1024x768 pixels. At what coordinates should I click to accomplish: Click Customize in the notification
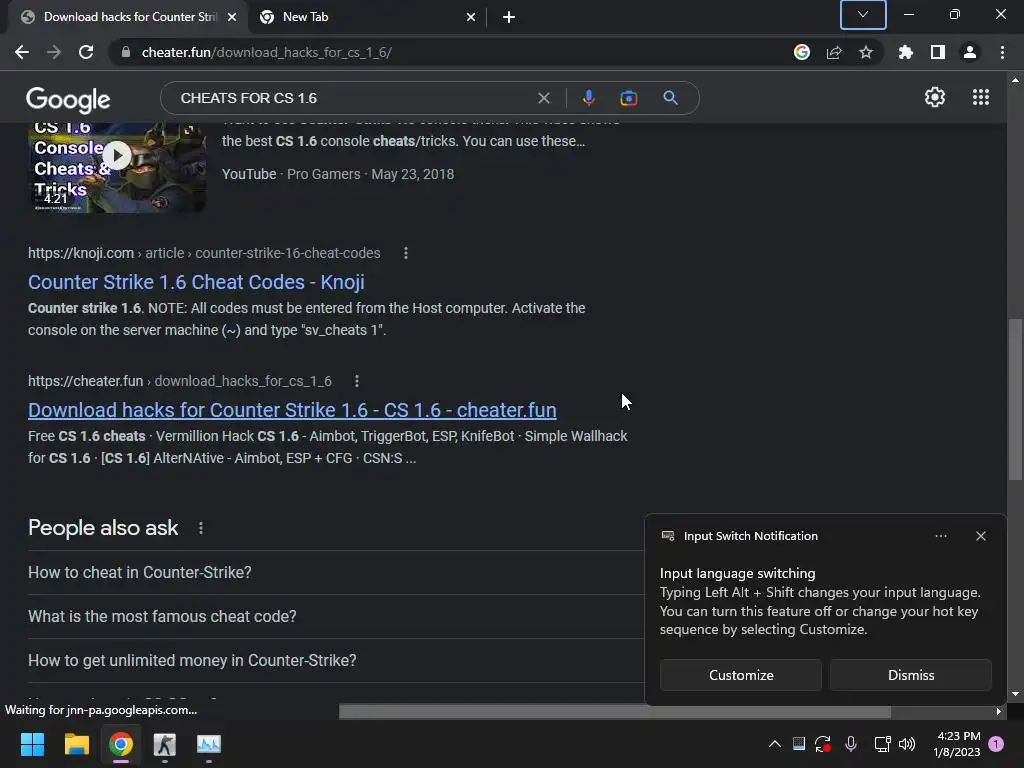[x=741, y=675]
